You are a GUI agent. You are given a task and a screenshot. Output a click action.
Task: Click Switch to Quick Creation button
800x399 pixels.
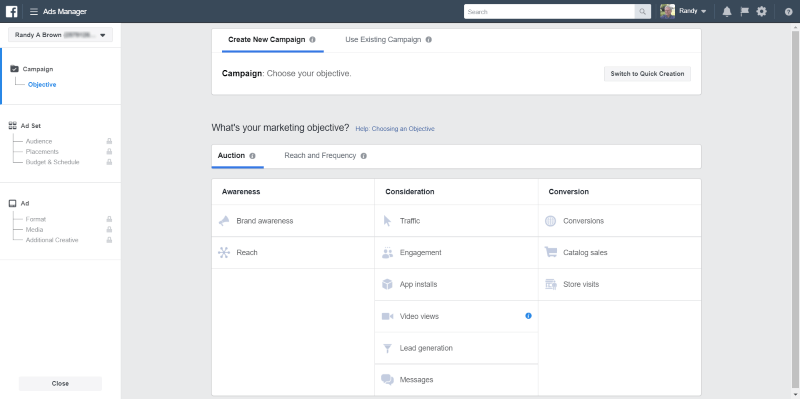click(x=647, y=74)
